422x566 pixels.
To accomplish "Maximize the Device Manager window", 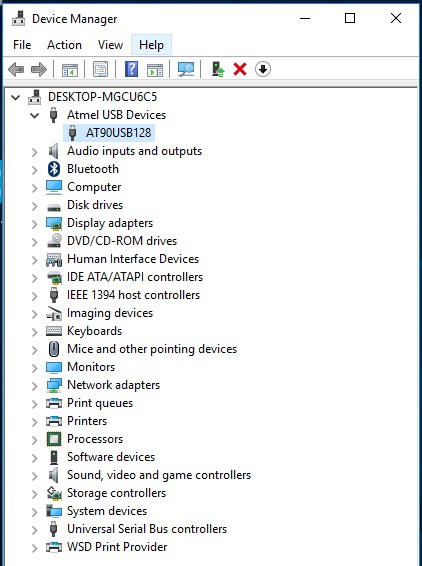I will [350, 18].
